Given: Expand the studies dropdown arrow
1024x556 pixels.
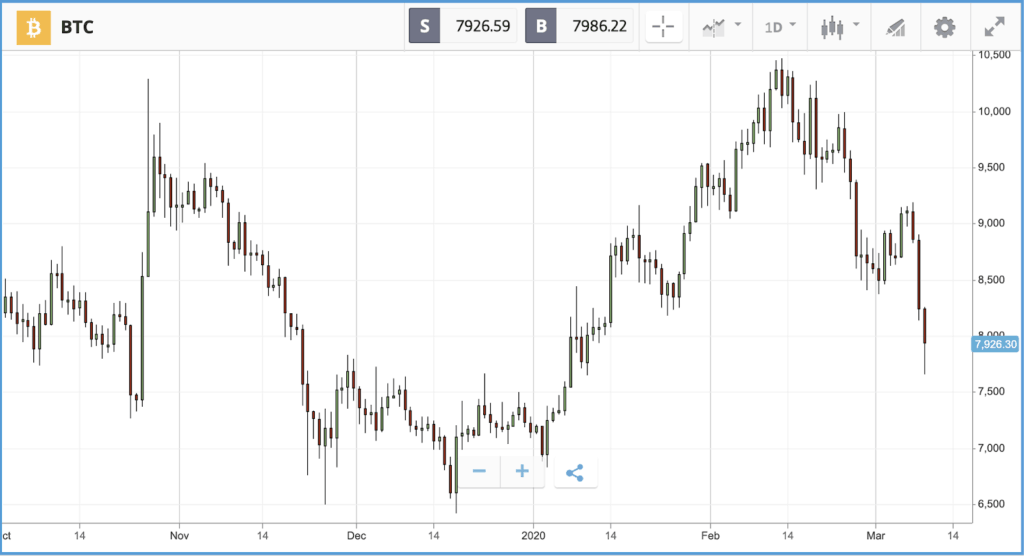Looking at the screenshot, I should [x=738, y=25].
